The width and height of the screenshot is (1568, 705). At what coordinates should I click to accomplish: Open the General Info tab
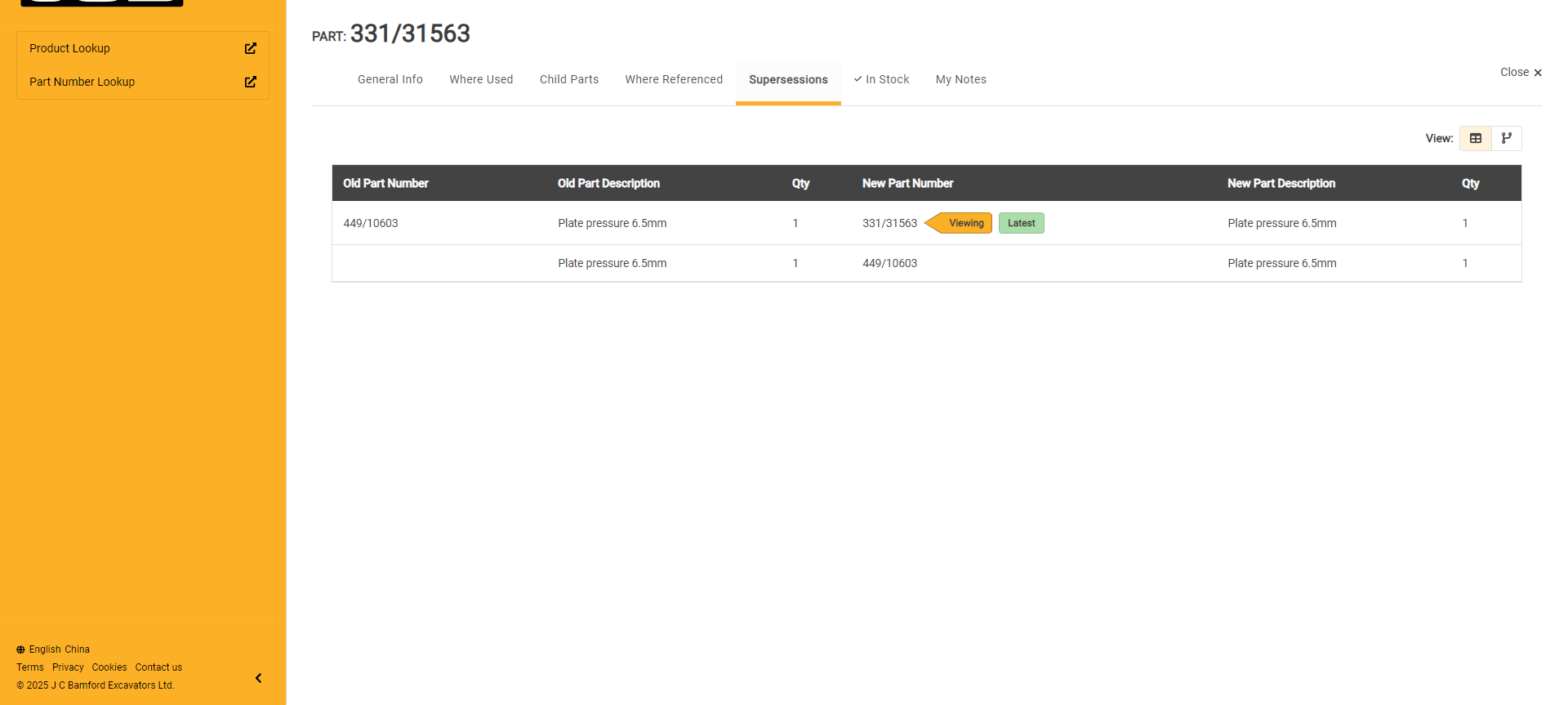(x=390, y=79)
